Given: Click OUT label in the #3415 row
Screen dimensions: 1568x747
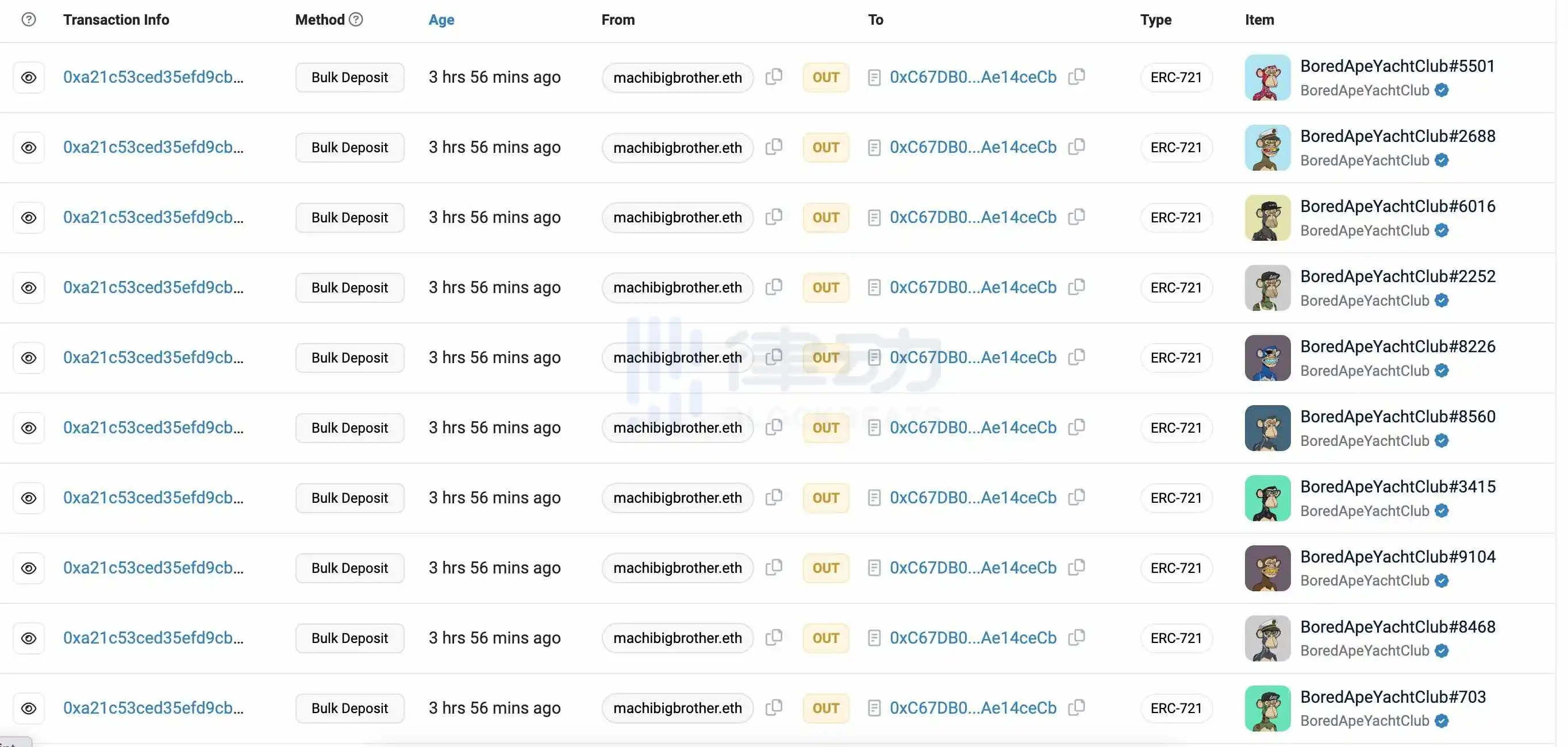Looking at the screenshot, I should coord(826,498).
